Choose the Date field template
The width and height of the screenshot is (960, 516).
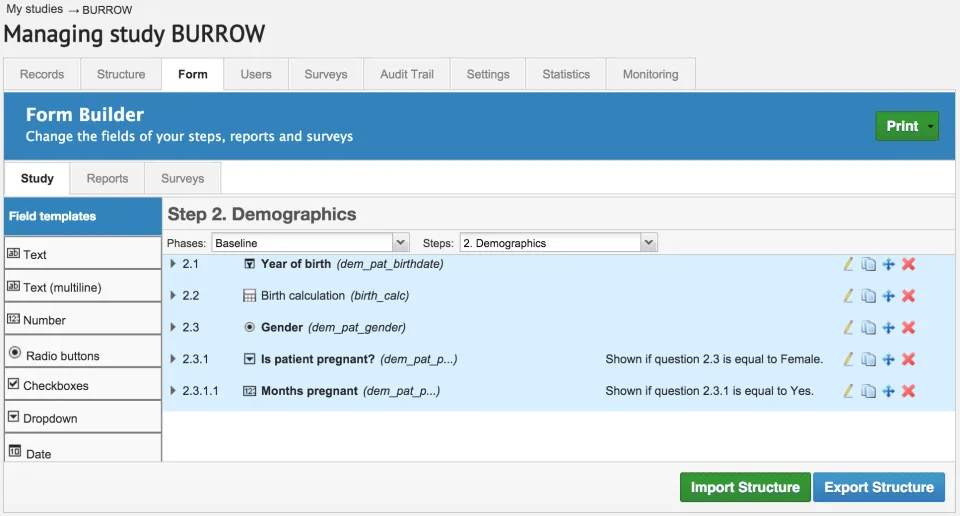click(x=83, y=449)
